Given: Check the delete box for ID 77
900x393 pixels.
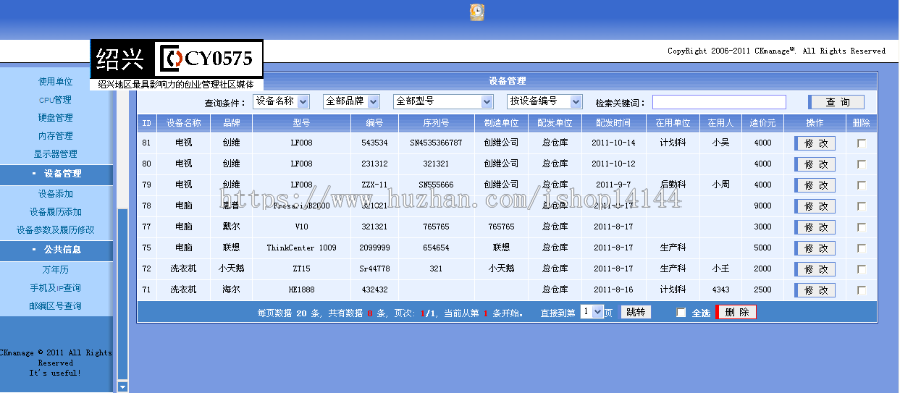Looking at the screenshot, I should [x=862, y=227].
